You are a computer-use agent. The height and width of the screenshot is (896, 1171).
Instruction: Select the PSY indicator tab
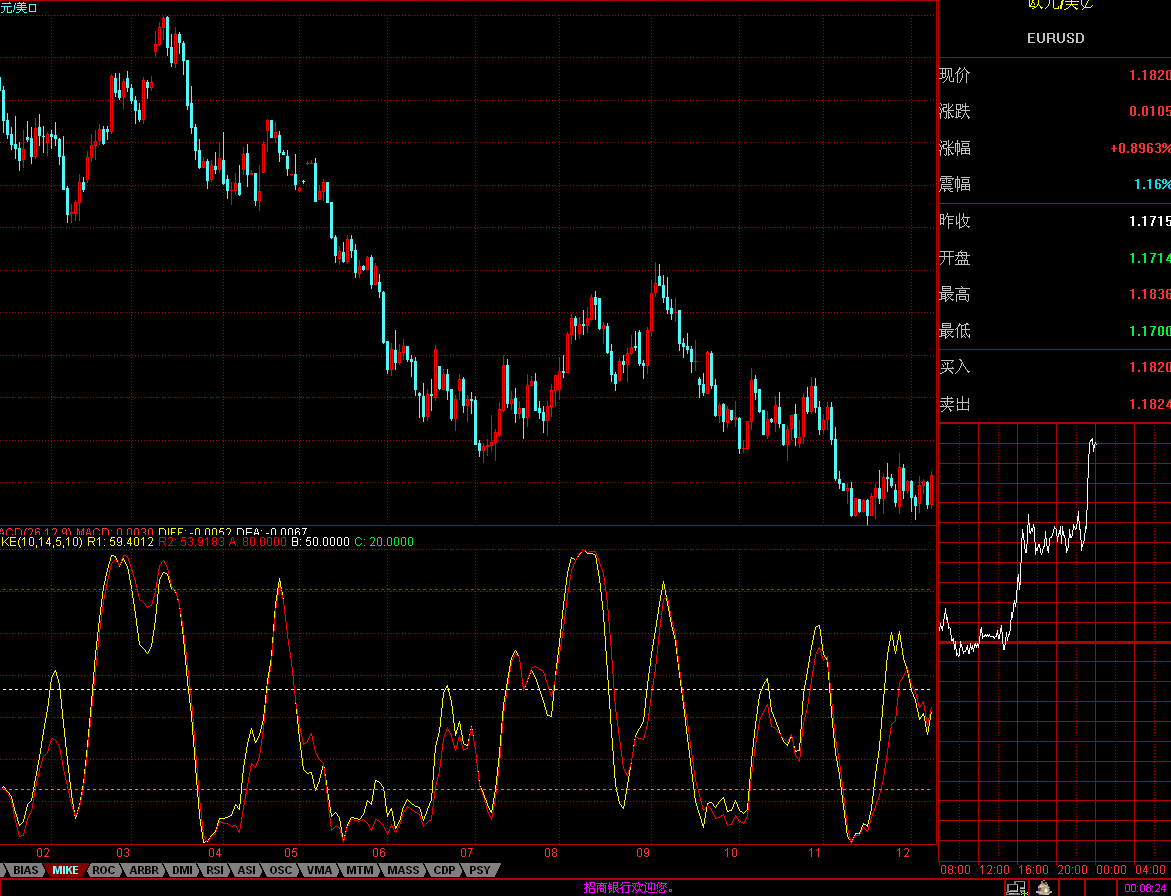480,870
